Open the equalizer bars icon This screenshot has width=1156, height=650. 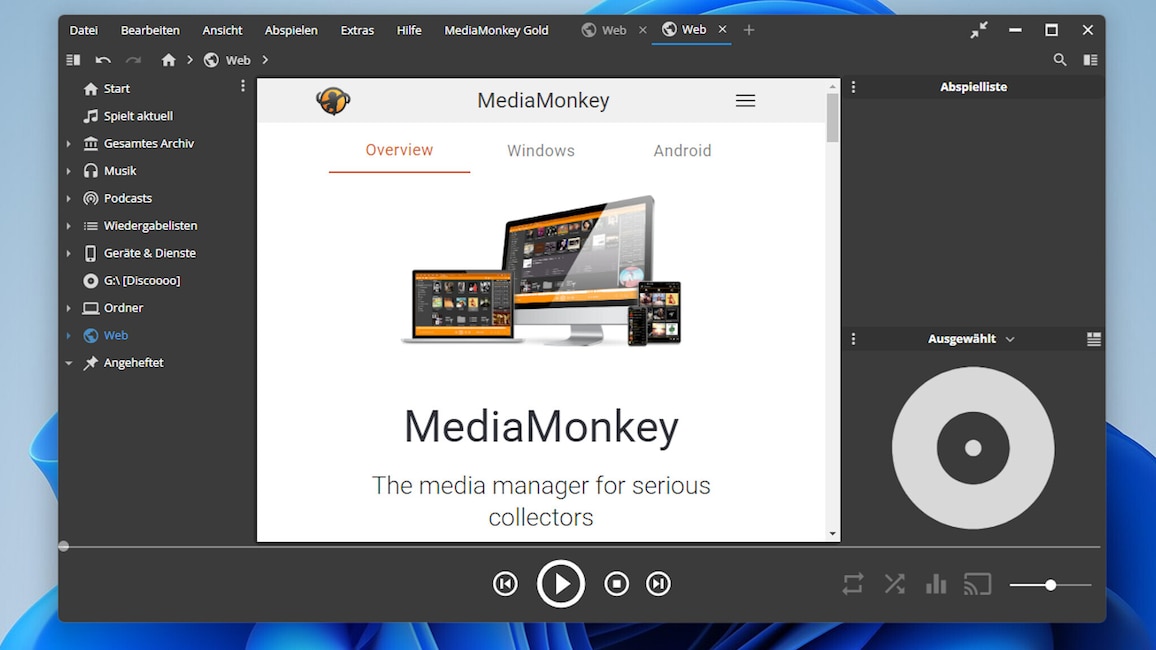(x=936, y=584)
